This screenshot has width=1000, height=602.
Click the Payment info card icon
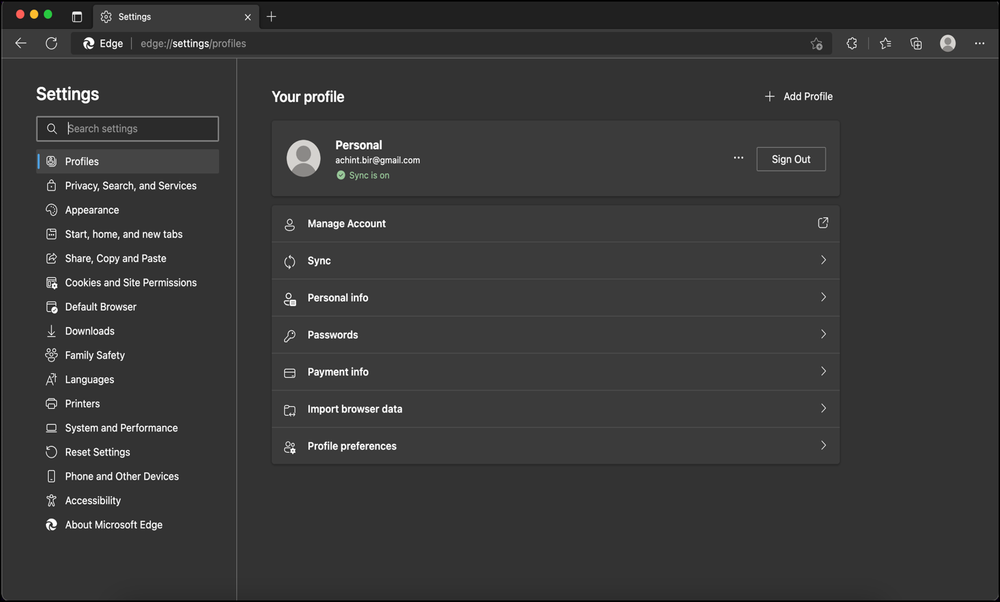[289, 371]
